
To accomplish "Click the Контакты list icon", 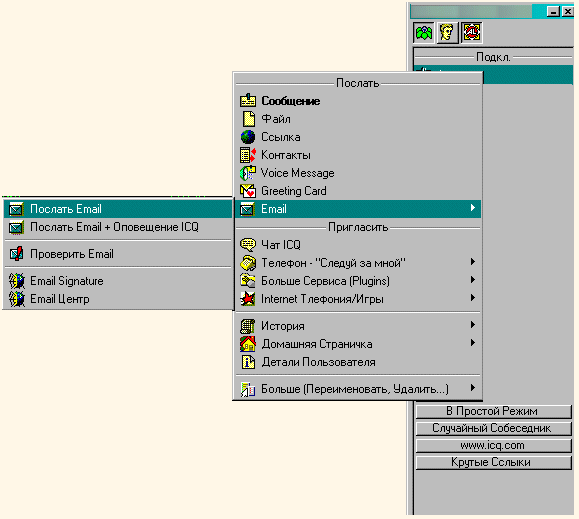I will 248,155.
